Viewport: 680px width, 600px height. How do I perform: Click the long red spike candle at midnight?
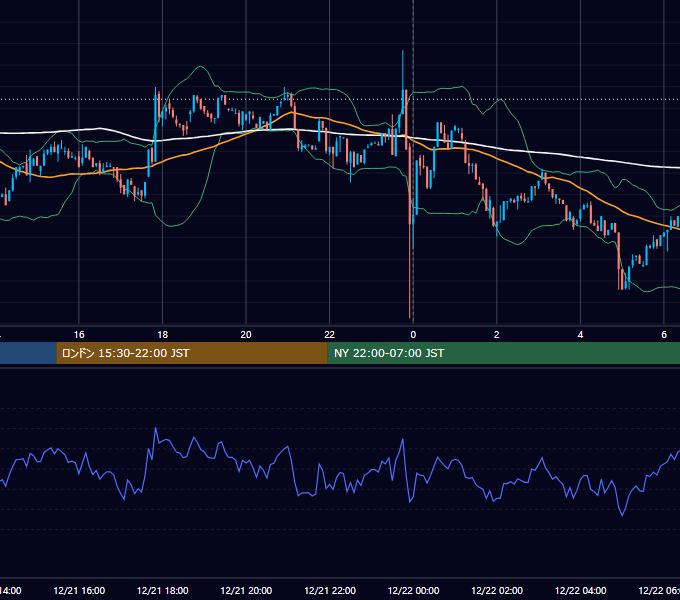tap(410, 230)
